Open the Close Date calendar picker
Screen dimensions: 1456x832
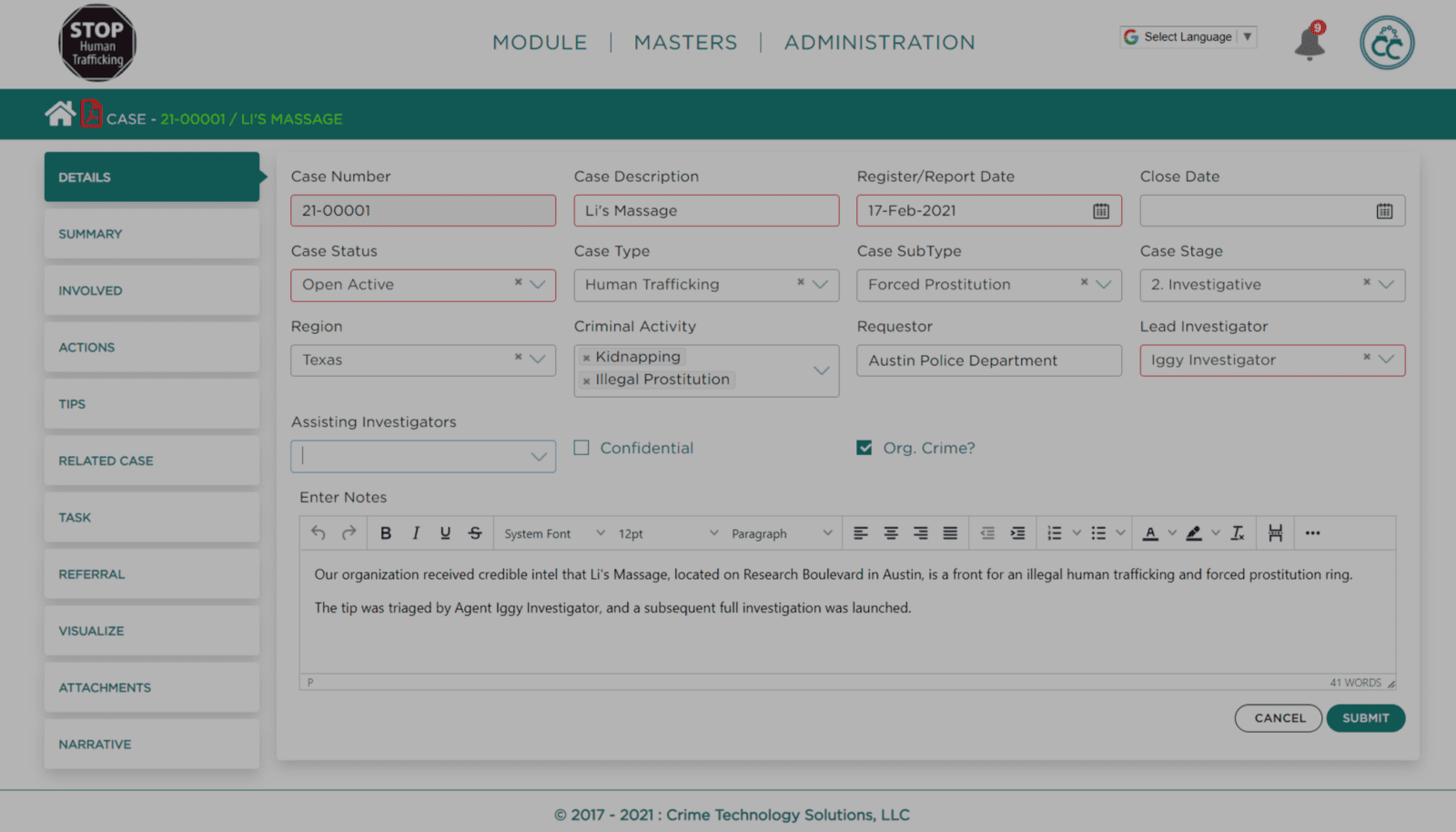coord(1384,211)
